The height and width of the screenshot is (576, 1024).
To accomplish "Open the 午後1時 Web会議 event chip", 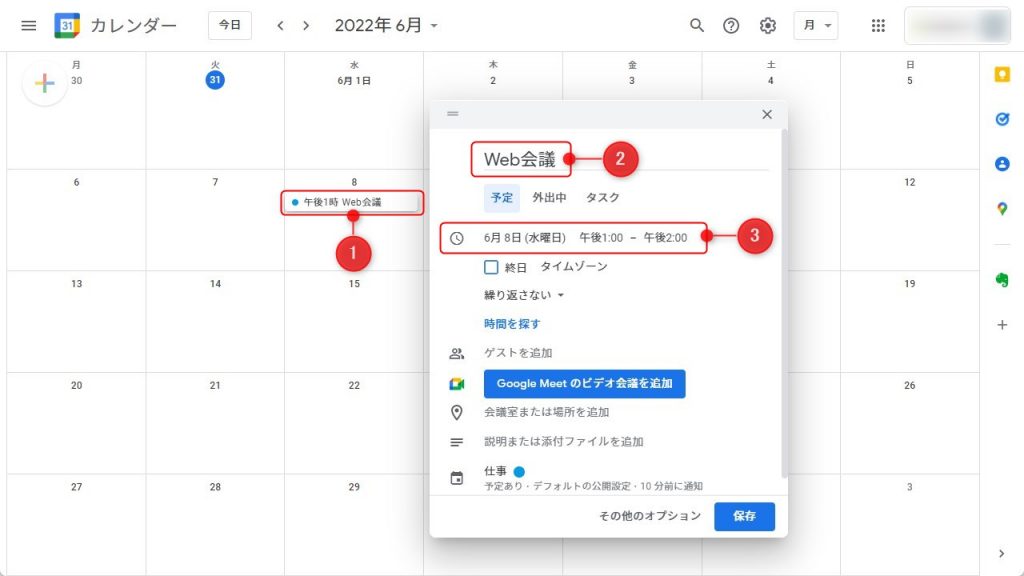I will pyautogui.click(x=352, y=202).
